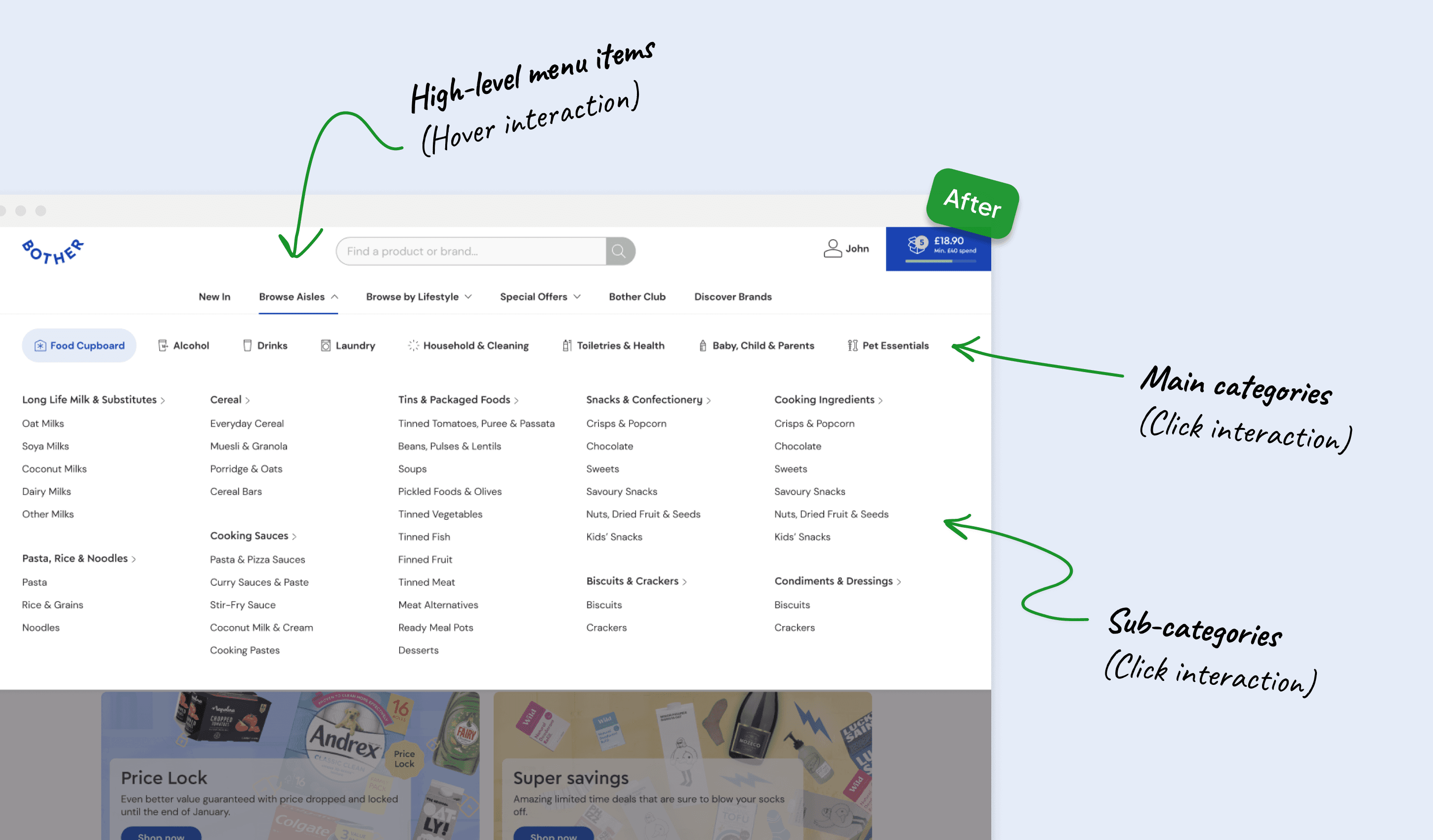Click the Alcohol category icon

(163, 346)
